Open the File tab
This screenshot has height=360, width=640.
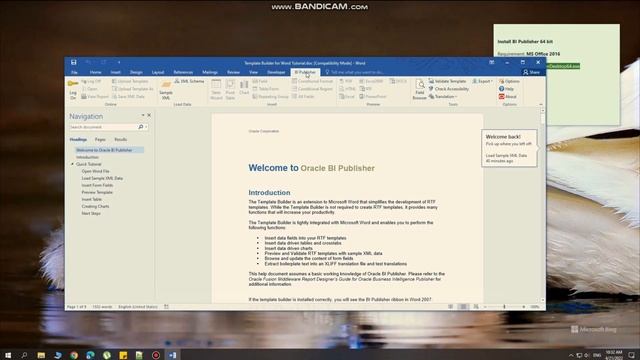[74, 72]
